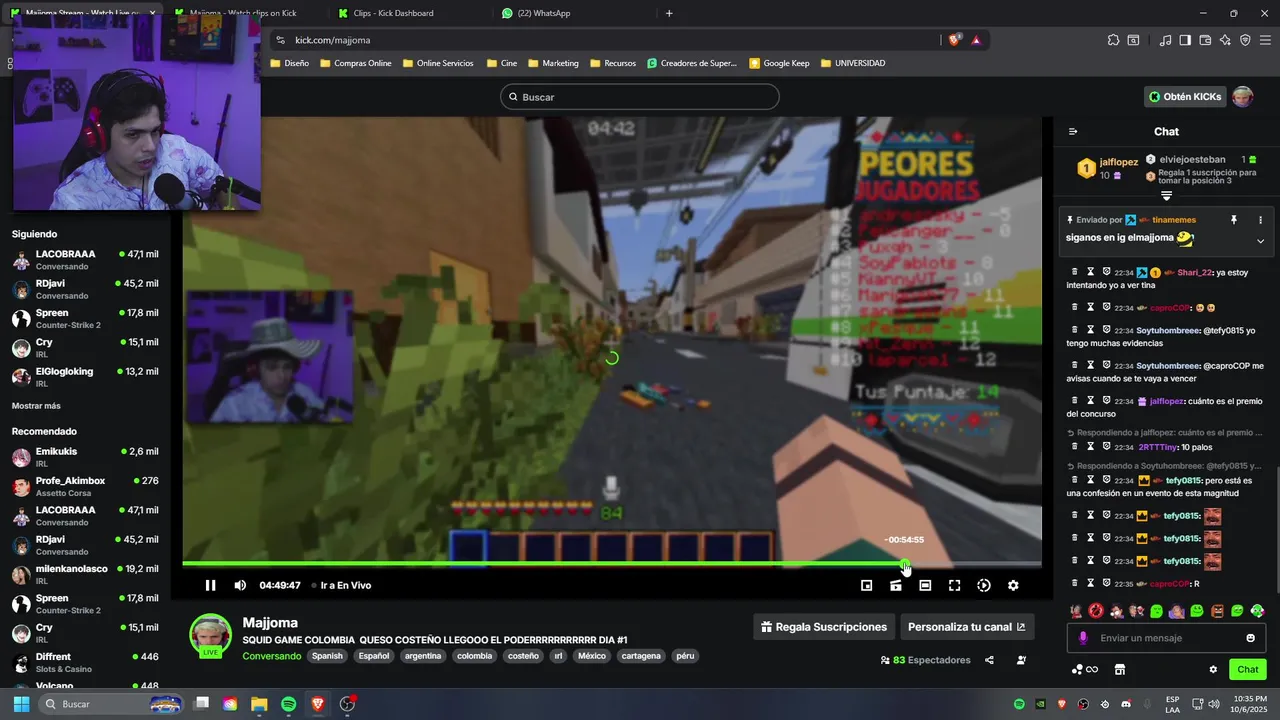The height and width of the screenshot is (720, 1280).
Task: Click the emoji picker smiley icon
Action: [x=1250, y=638]
